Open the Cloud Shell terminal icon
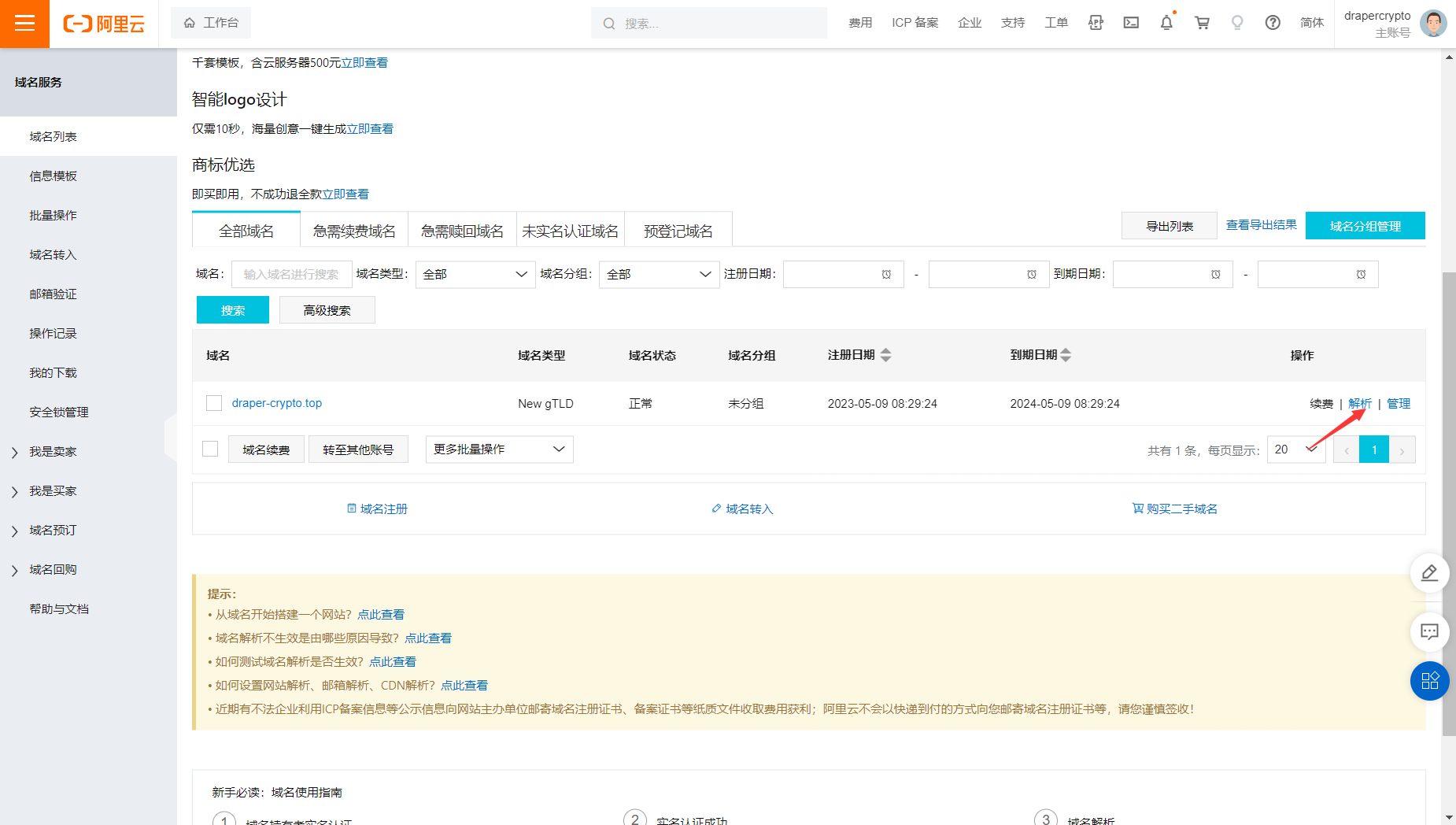Screen dimensions: 1456x825 point(1131,23)
